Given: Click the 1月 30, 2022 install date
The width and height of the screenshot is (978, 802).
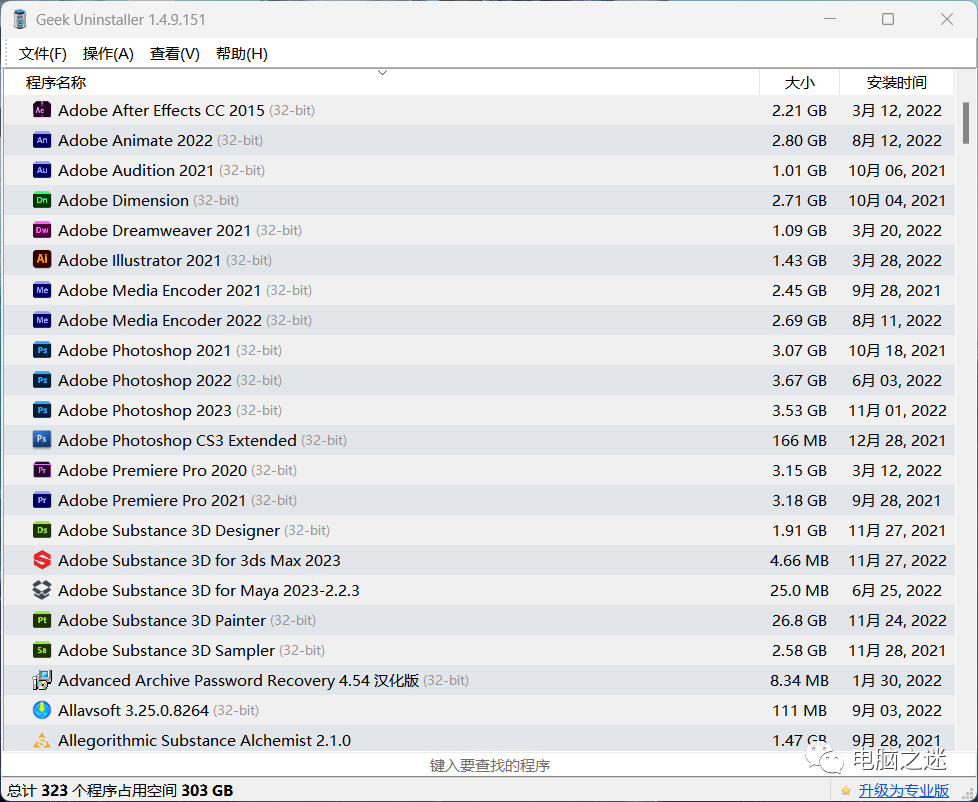Looking at the screenshot, I should click(x=897, y=680).
